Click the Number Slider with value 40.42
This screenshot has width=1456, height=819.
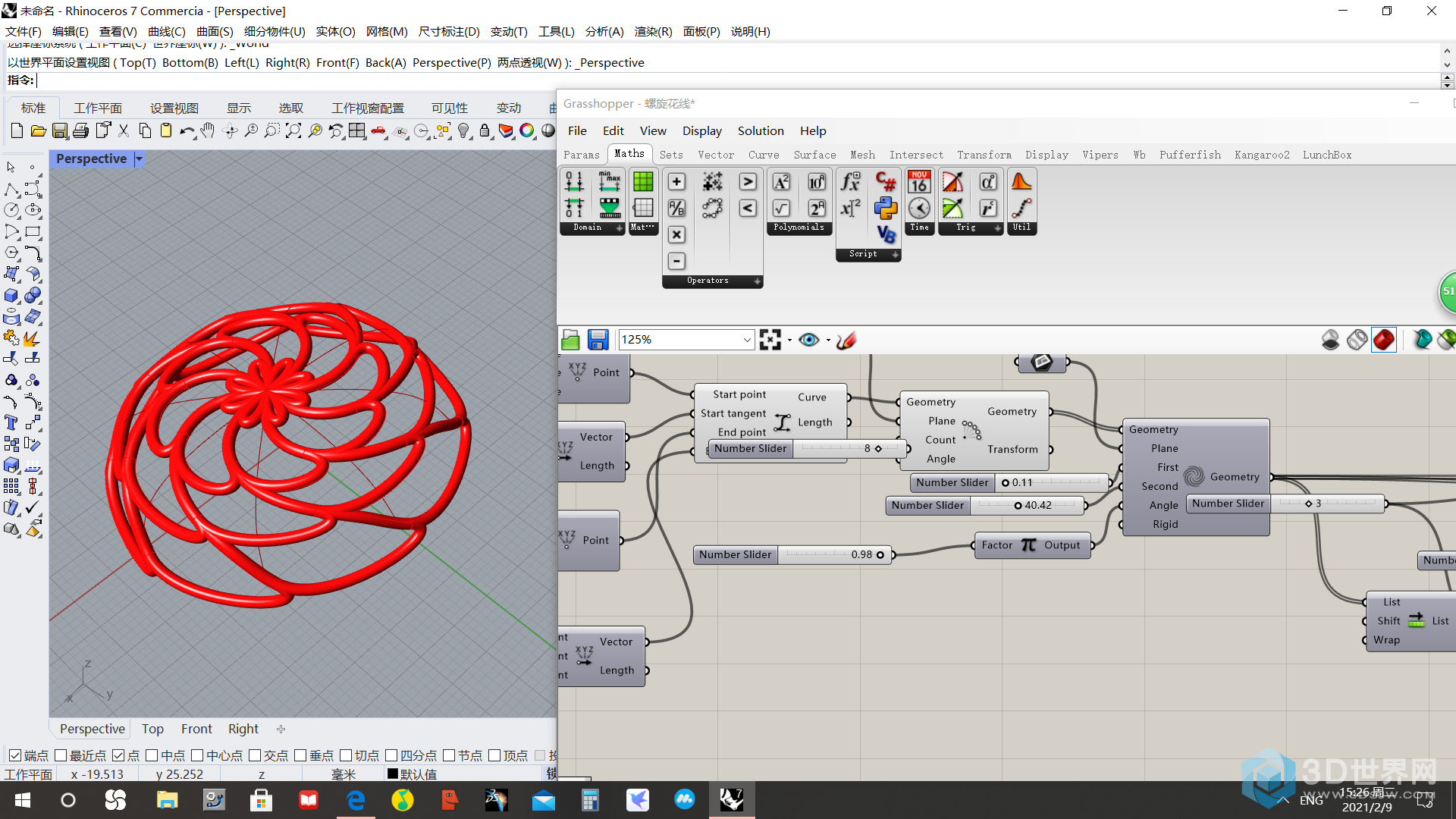click(x=985, y=506)
